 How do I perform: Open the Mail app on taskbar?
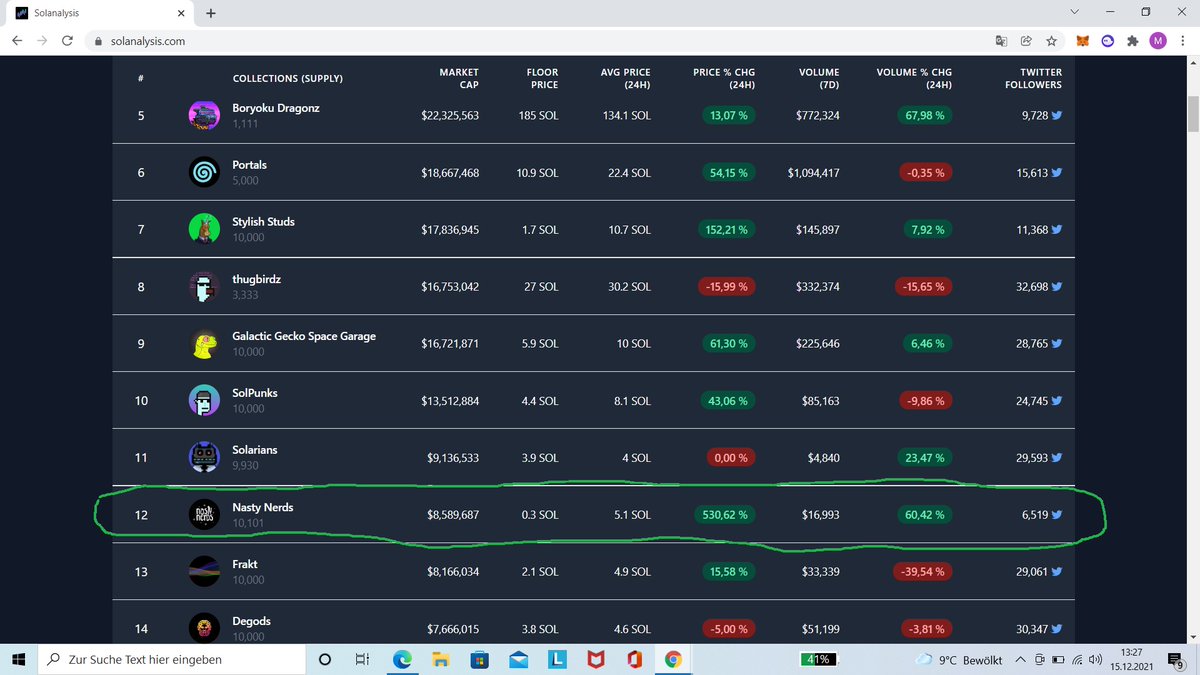point(519,660)
